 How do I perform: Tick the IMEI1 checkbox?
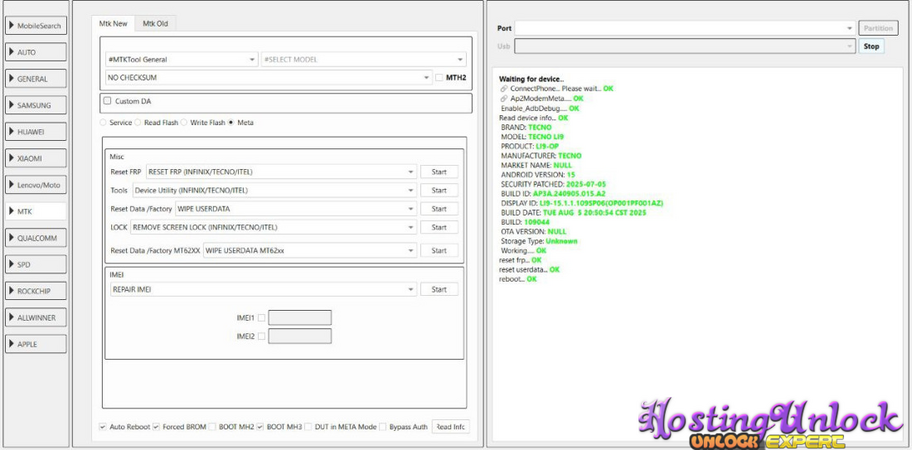coord(262,318)
